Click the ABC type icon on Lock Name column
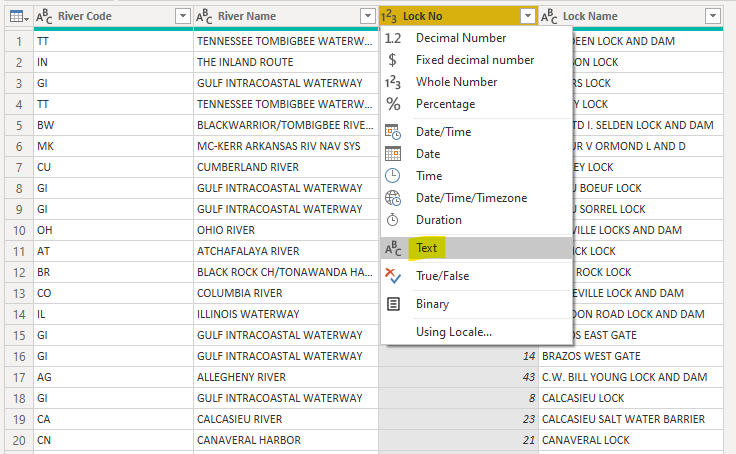The height and width of the screenshot is (454, 736). (549, 16)
